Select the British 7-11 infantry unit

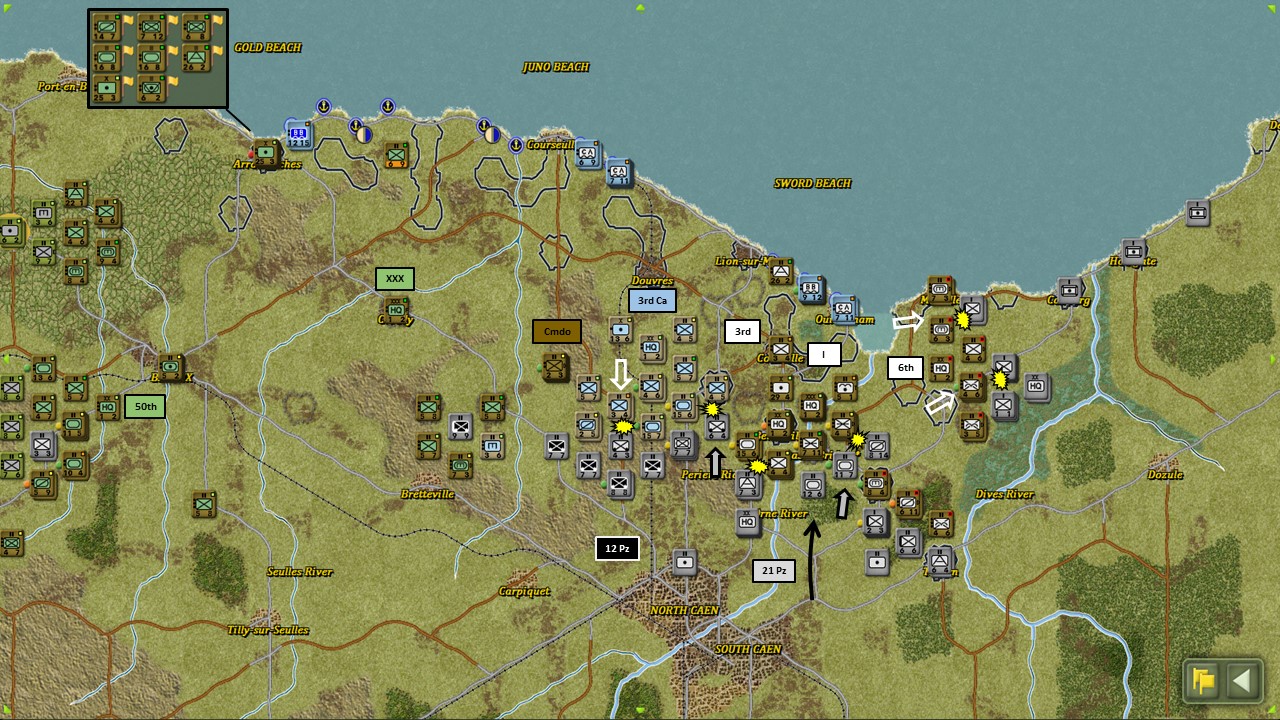click(810, 443)
